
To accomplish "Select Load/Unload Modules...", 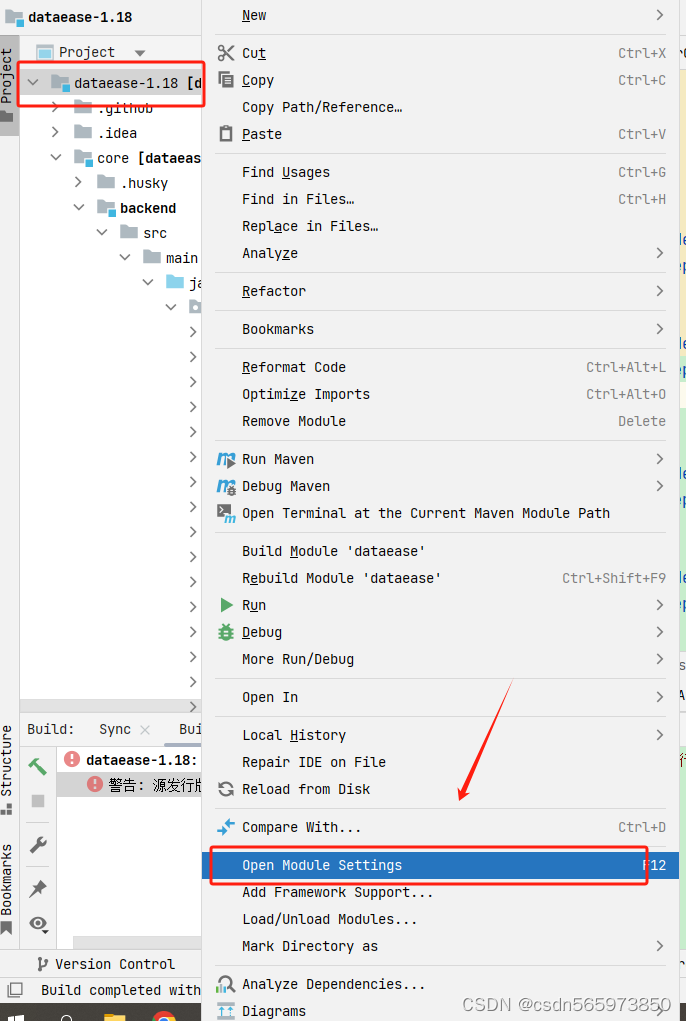I will [x=441, y=919].
